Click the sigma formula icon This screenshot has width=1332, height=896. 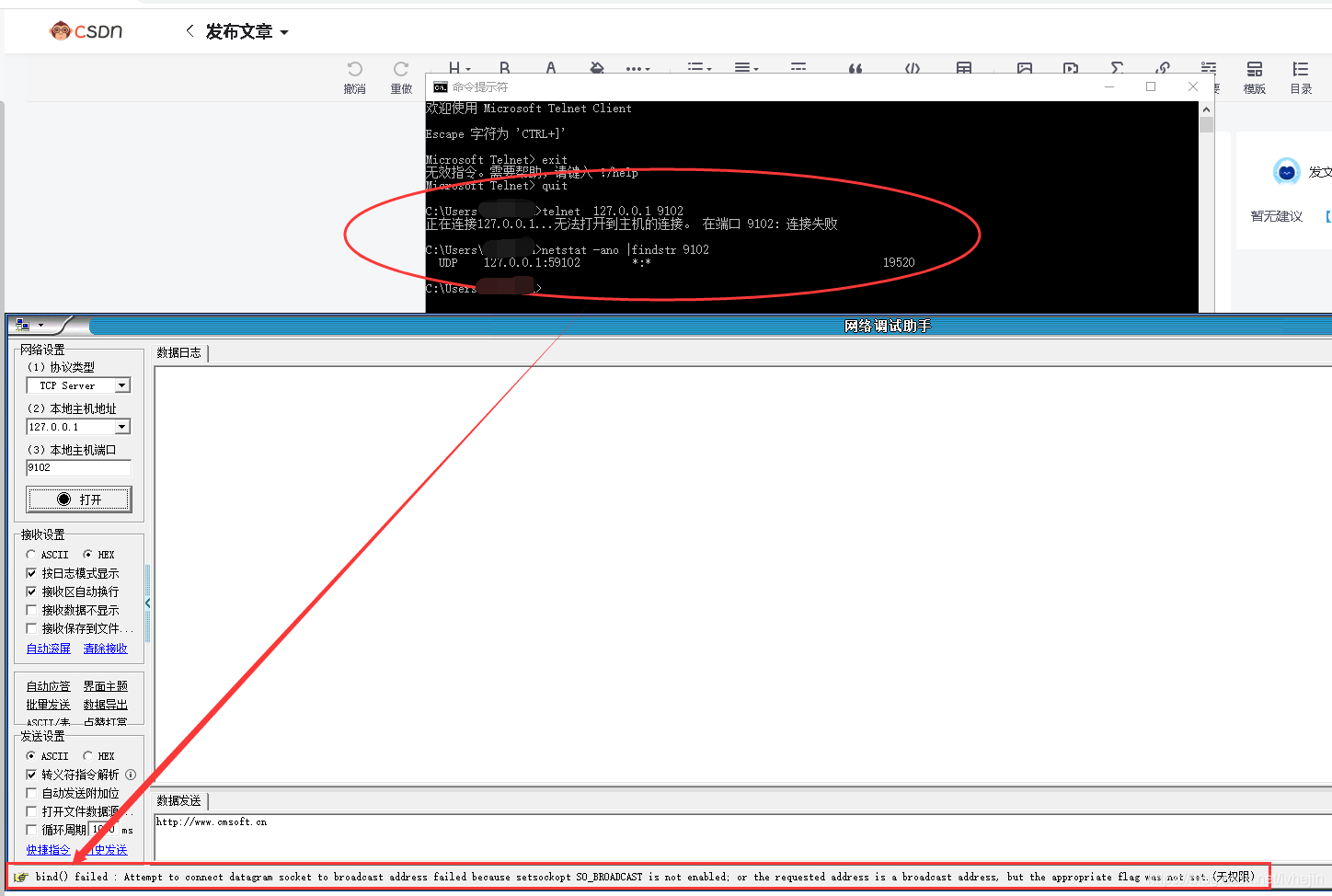coord(1117,68)
